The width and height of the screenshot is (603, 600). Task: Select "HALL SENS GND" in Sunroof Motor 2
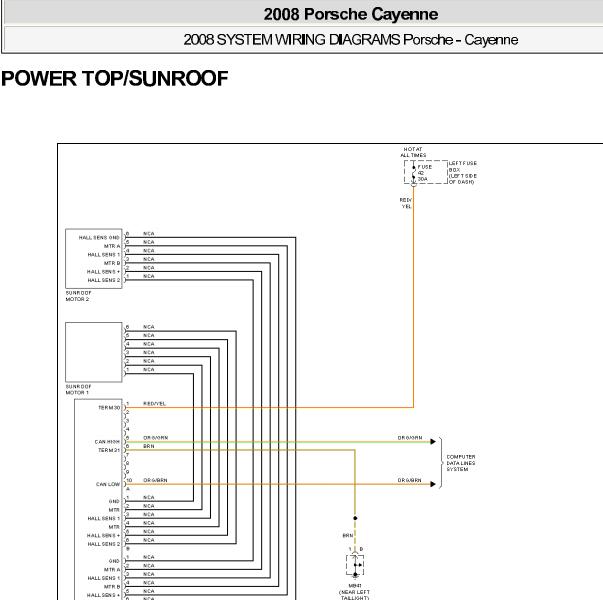pyautogui.click(x=99, y=238)
